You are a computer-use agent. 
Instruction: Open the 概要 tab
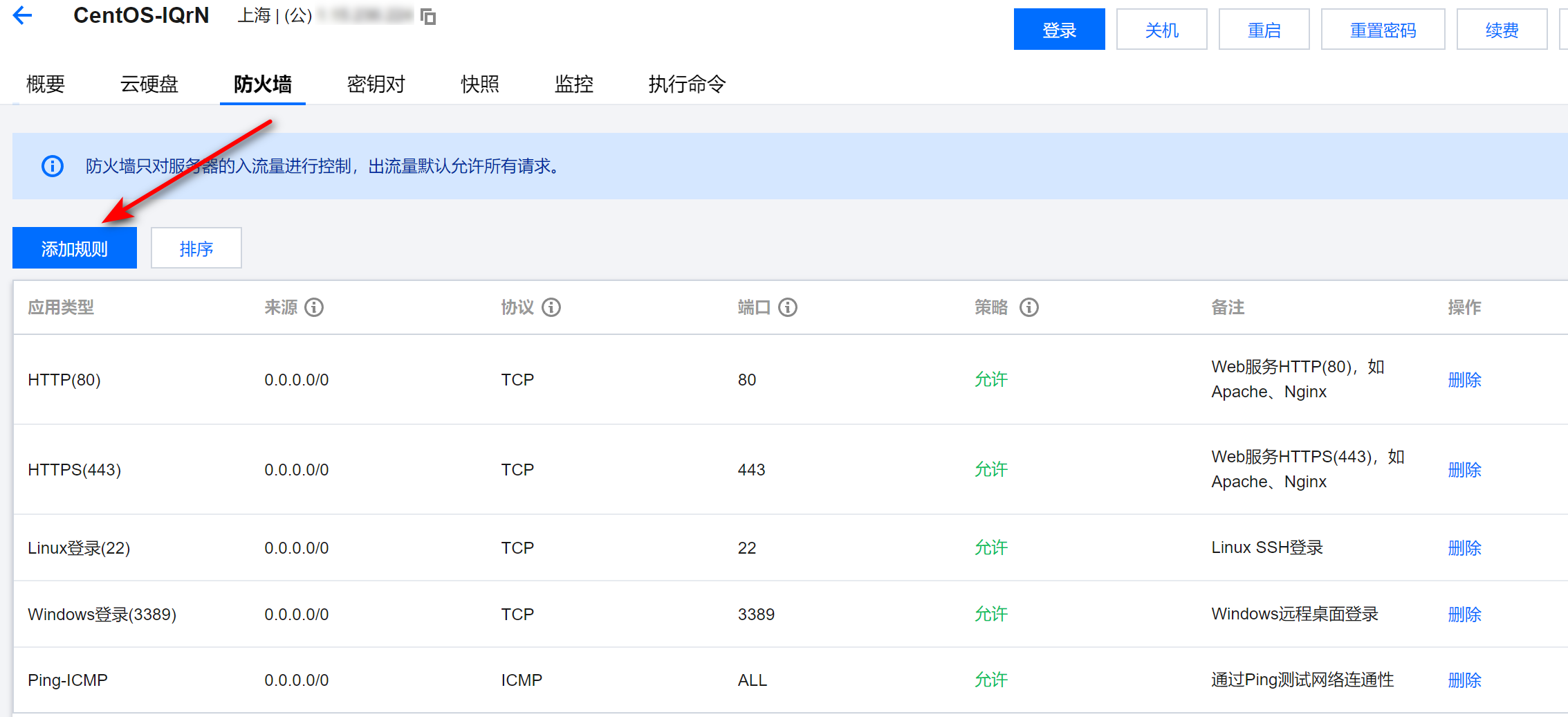[46, 84]
